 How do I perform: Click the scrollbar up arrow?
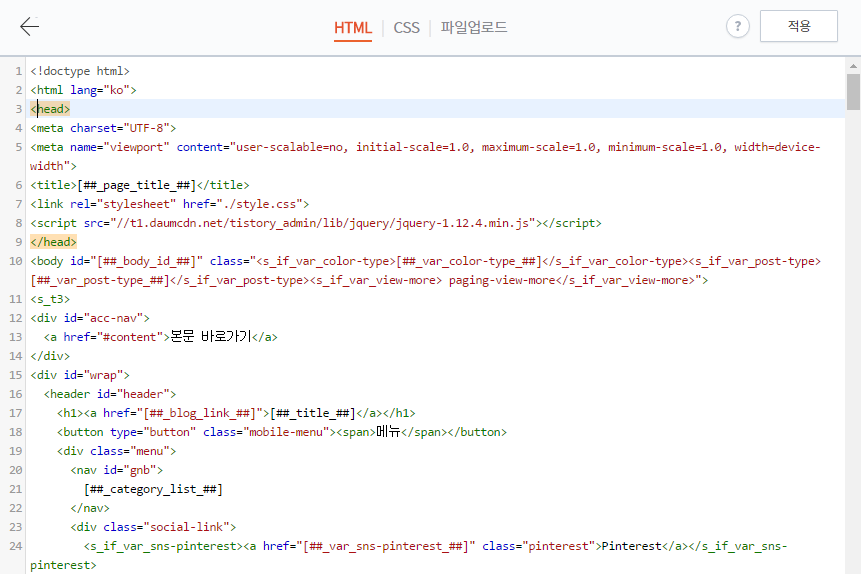click(853, 66)
